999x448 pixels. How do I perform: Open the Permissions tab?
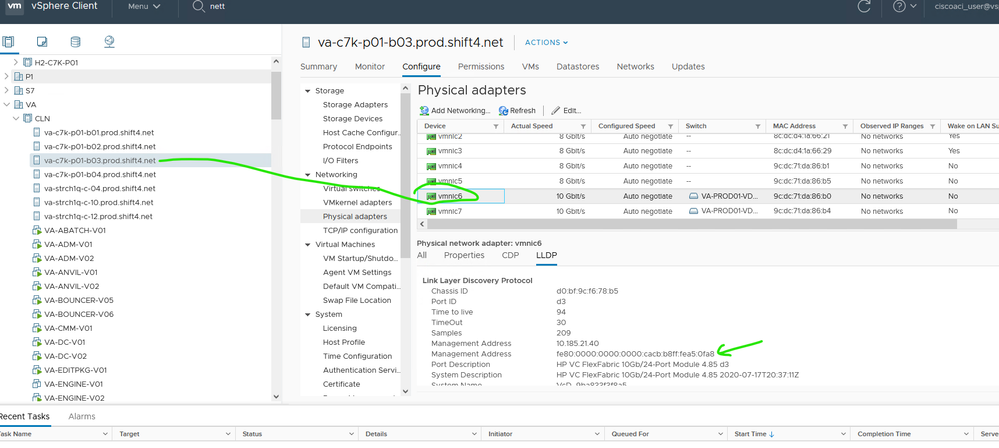(481, 66)
